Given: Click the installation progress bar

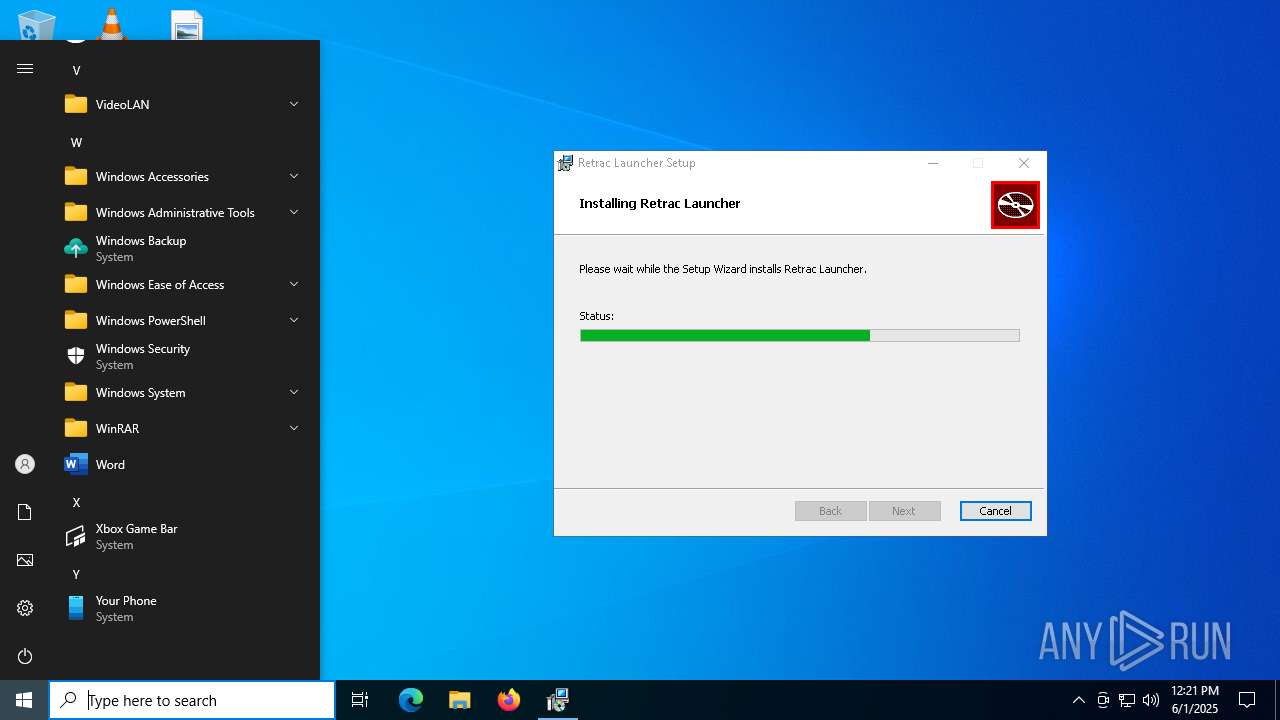Looking at the screenshot, I should (800, 336).
